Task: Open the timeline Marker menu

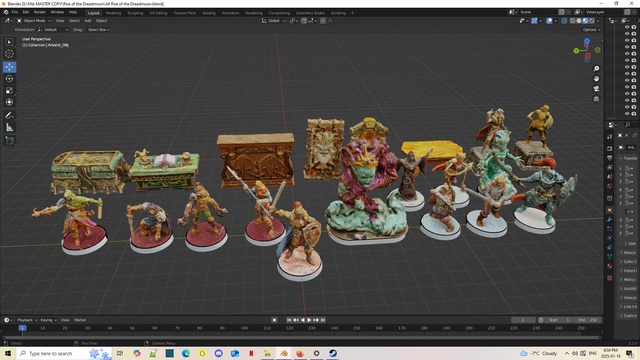Action: [80, 320]
